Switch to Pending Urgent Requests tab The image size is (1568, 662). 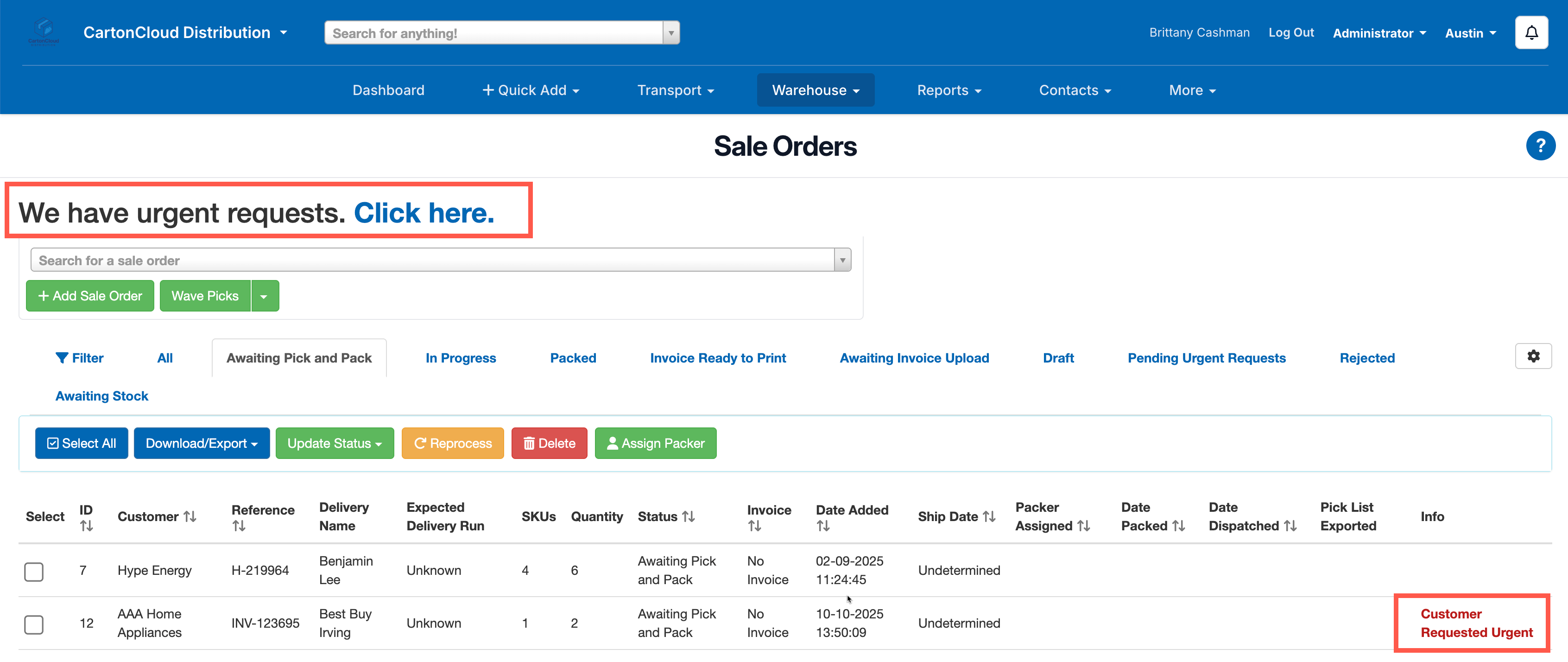pyautogui.click(x=1206, y=358)
